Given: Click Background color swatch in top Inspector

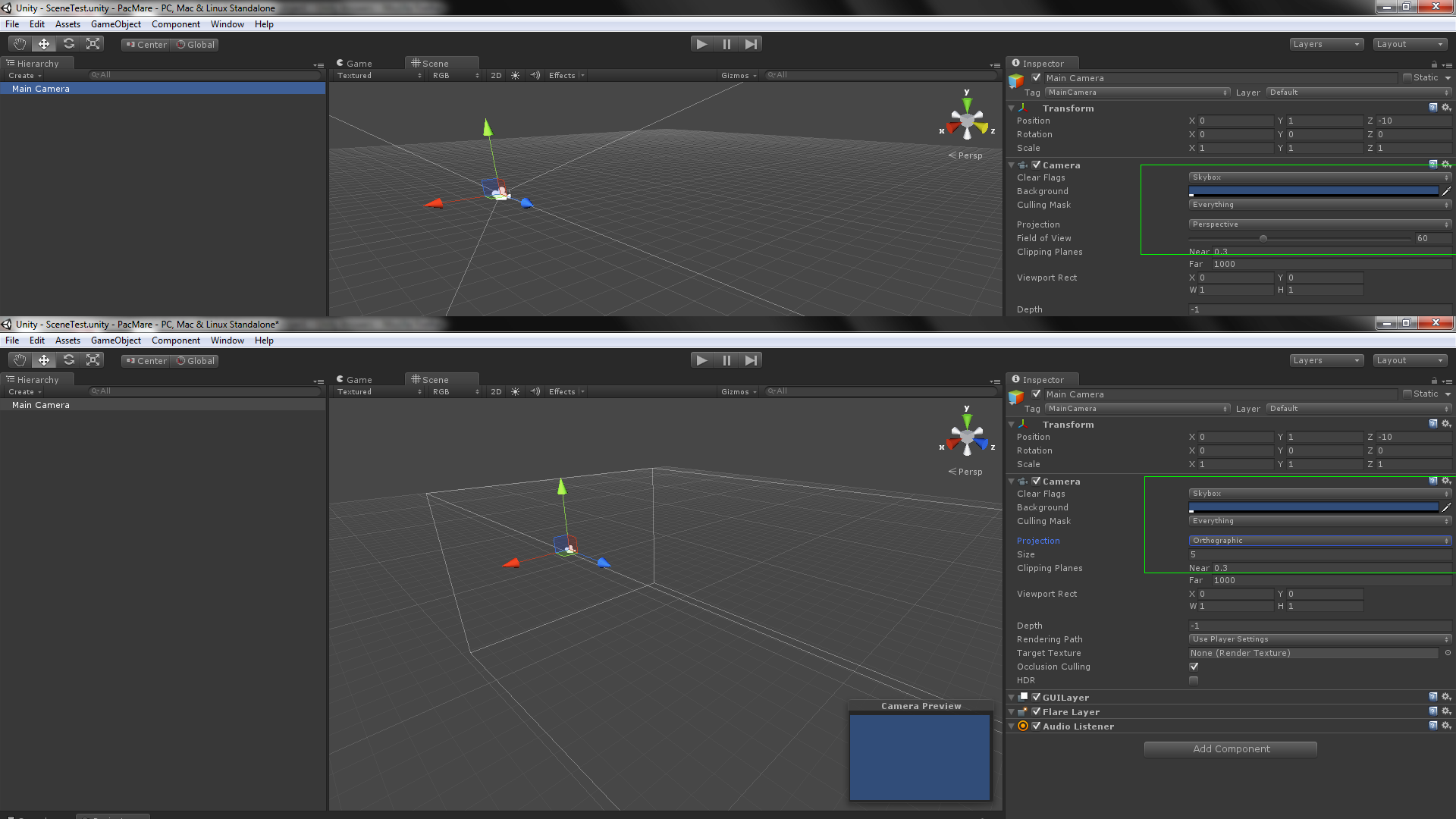Looking at the screenshot, I should [x=1313, y=191].
